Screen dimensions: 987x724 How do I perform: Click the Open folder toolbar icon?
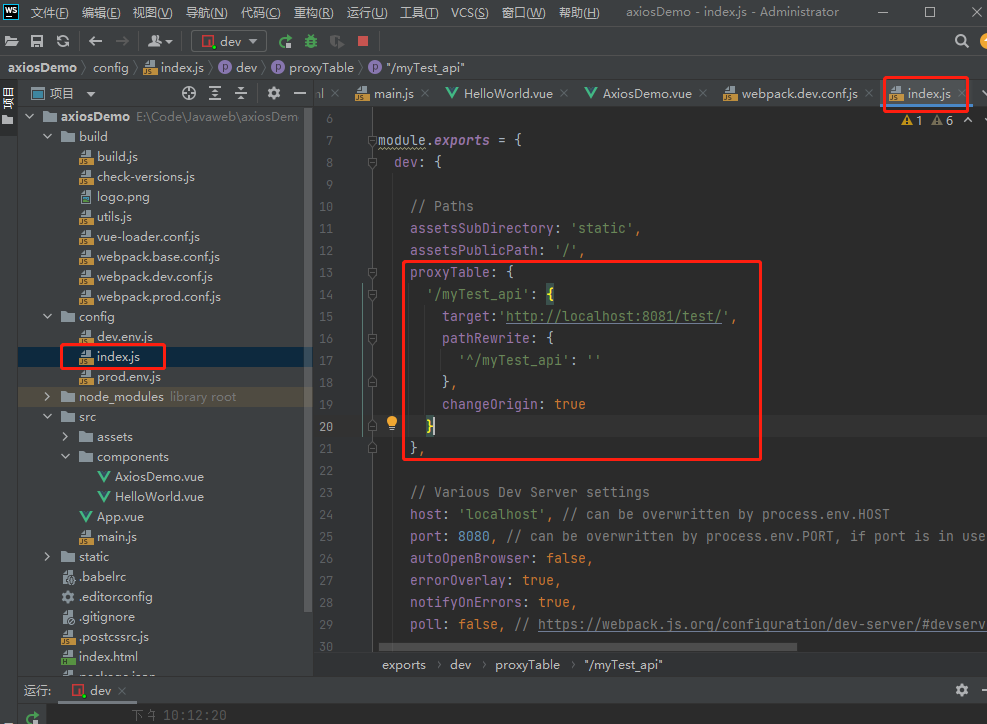[11, 42]
